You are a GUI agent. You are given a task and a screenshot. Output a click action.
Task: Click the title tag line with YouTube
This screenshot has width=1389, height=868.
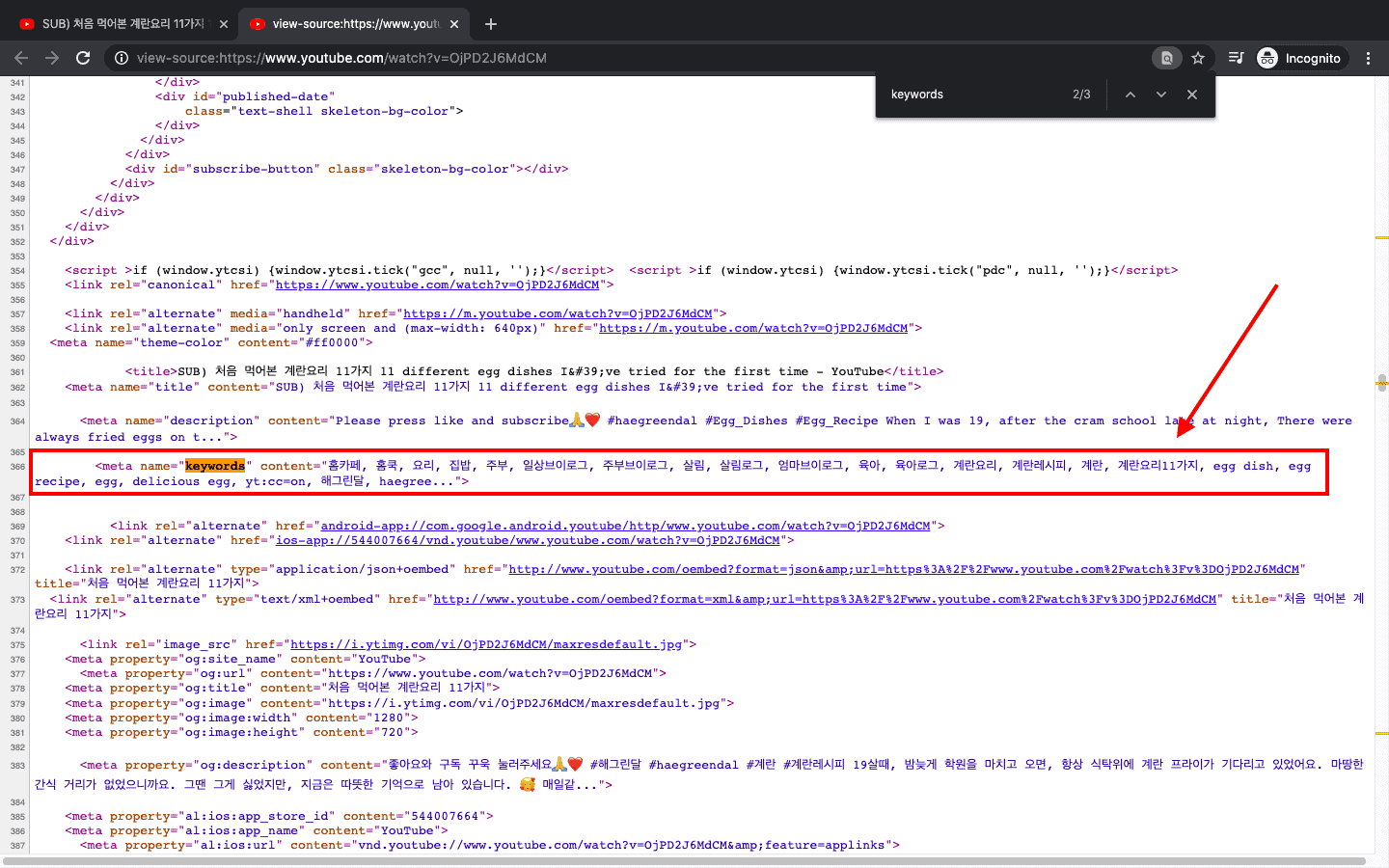point(534,371)
